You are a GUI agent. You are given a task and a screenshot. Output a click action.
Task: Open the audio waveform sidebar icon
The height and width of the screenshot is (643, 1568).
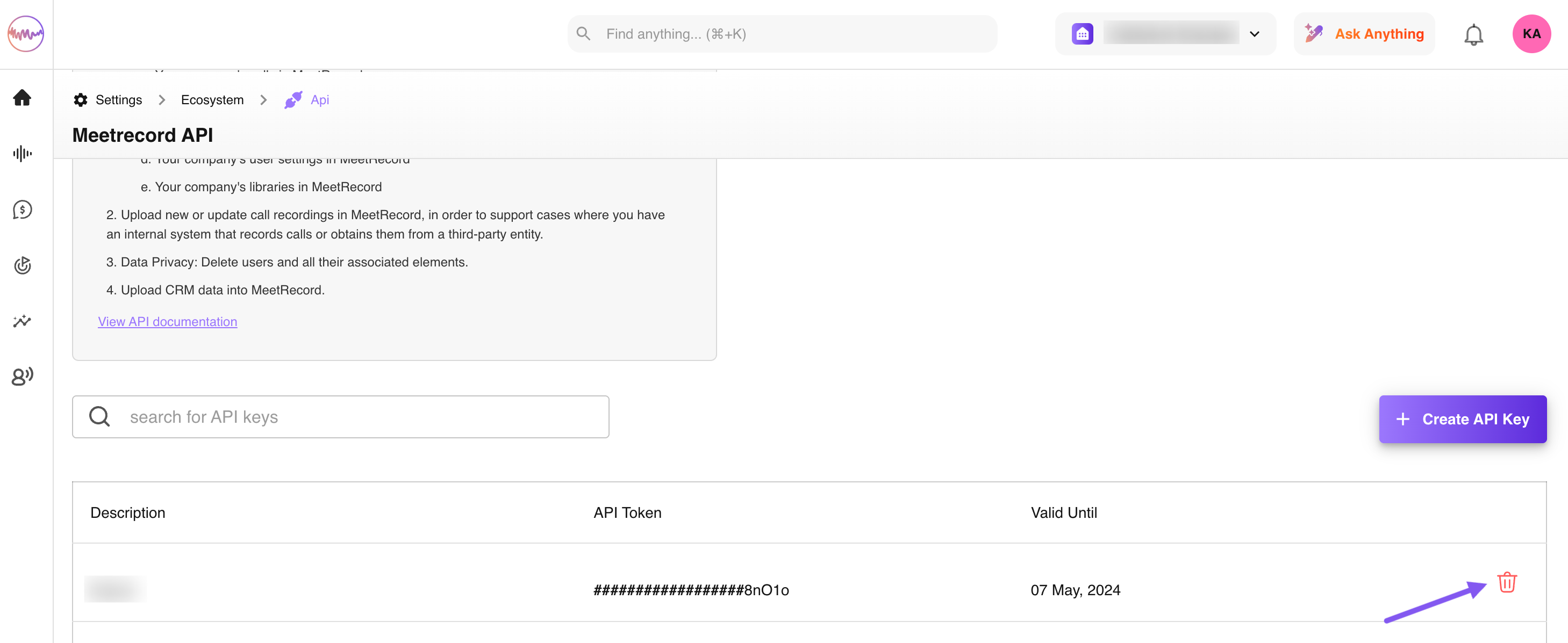point(23,153)
